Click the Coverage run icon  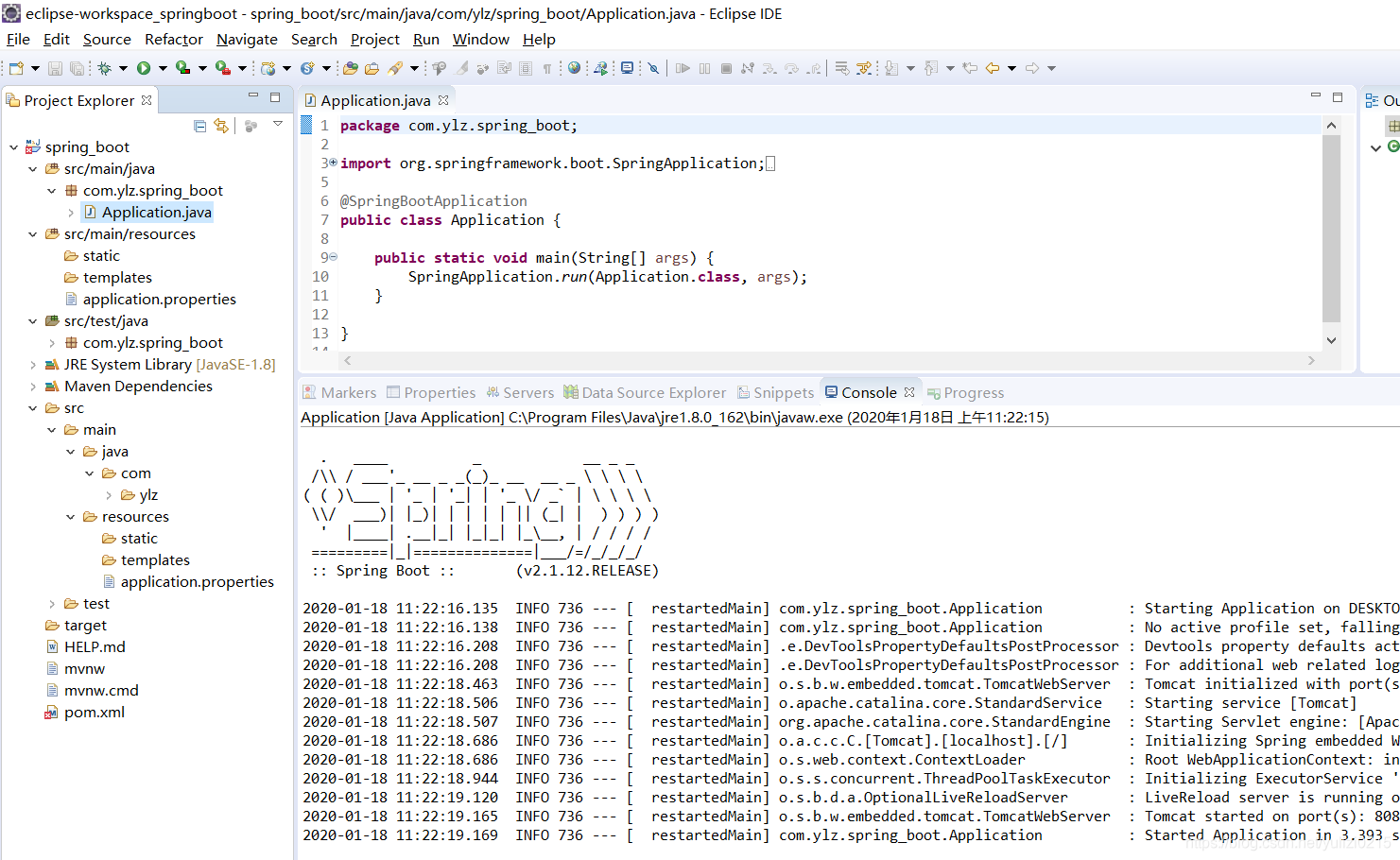(182, 68)
